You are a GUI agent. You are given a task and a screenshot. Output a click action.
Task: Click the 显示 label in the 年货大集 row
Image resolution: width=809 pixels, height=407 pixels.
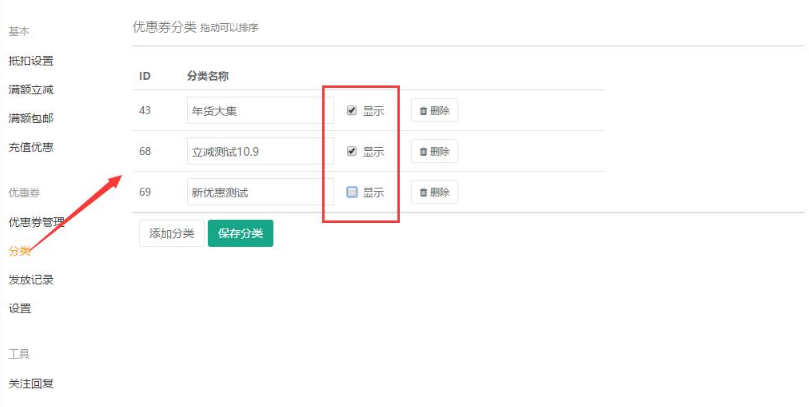pos(374,110)
